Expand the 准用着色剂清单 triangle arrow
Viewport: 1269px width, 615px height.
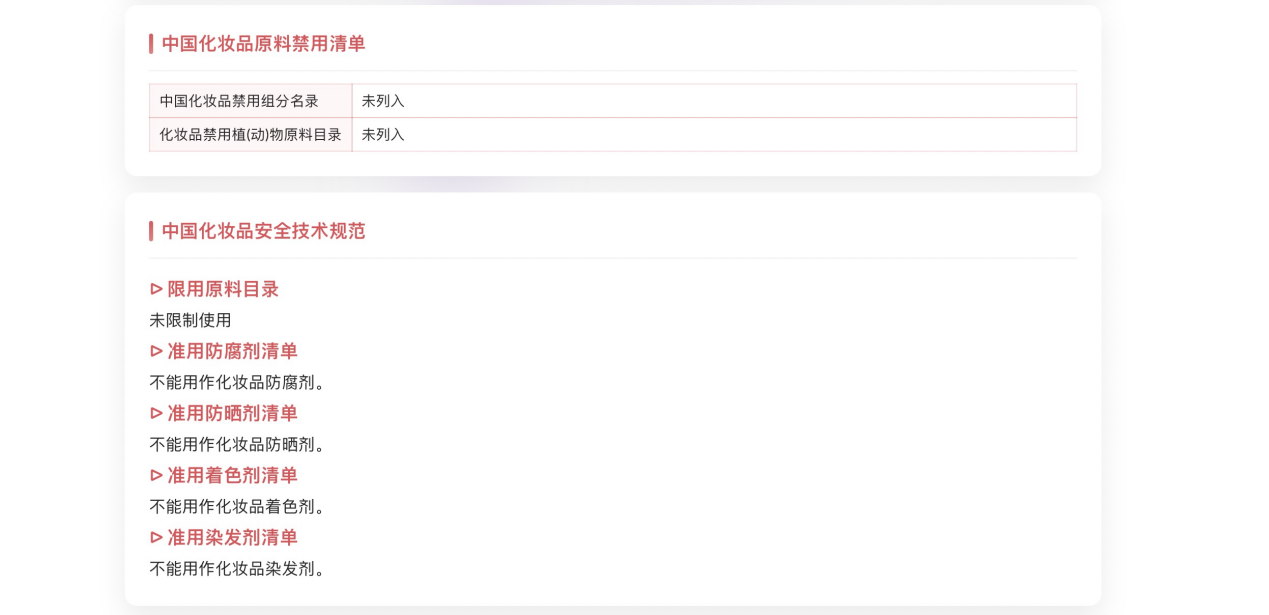click(156, 475)
